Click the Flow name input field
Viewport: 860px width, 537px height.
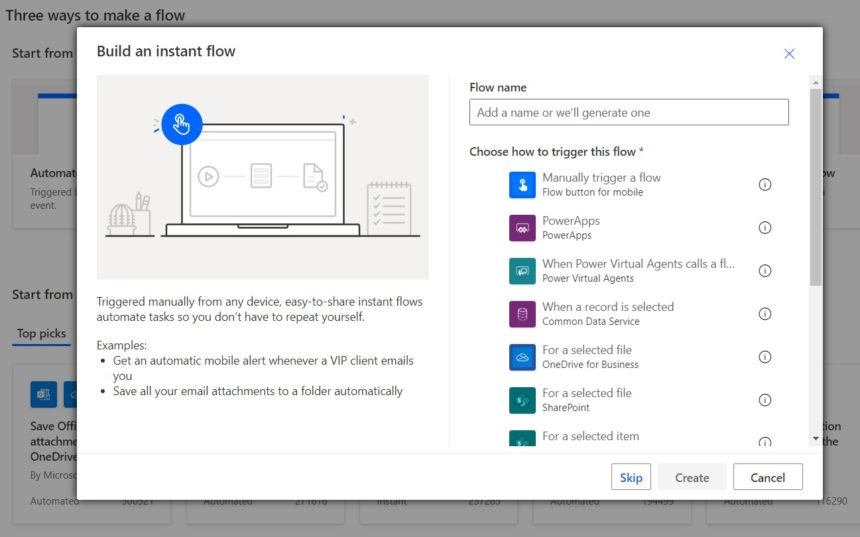click(x=629, y=112)
